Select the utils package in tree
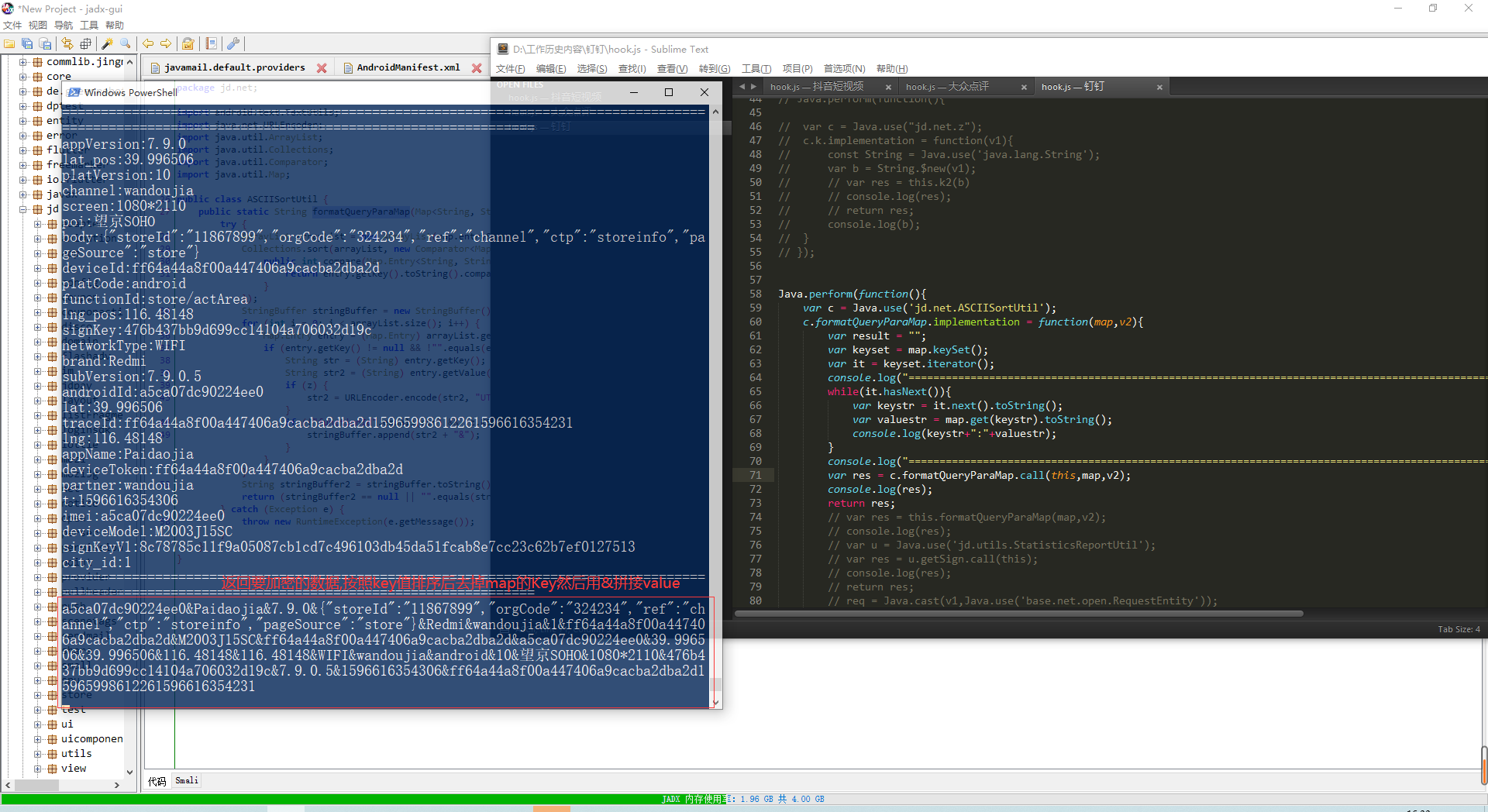The width and height of the screenshot is (1488, 812). (x=76, y=754)
